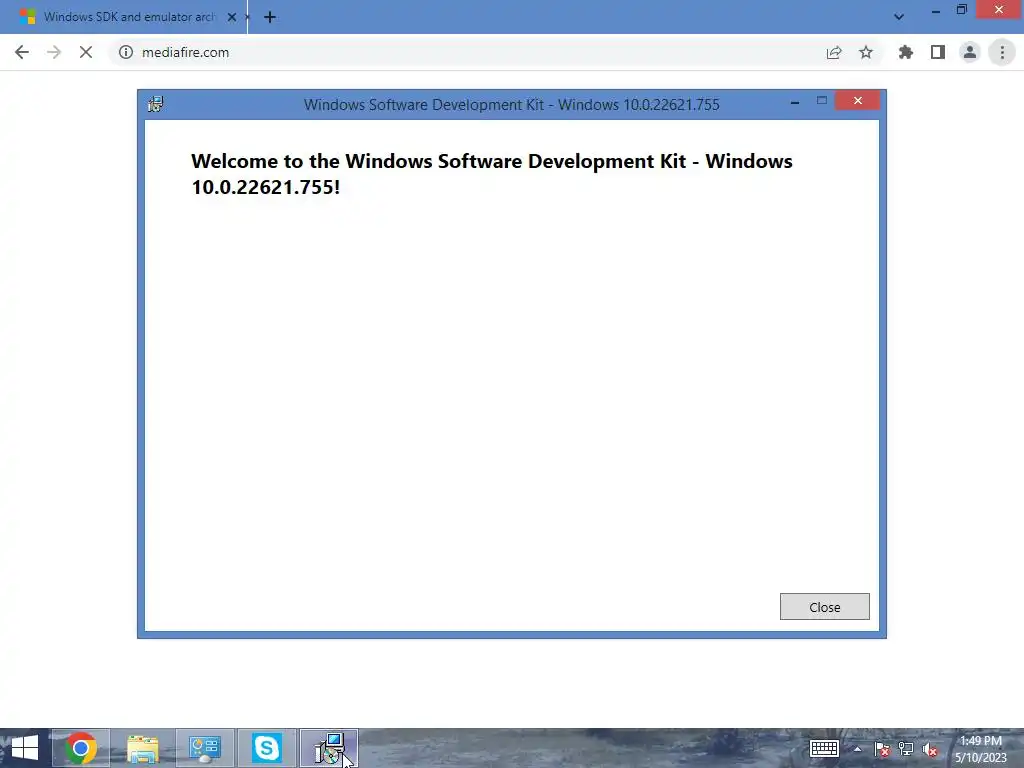Toggle Chrome side panel

coord(938,52)
